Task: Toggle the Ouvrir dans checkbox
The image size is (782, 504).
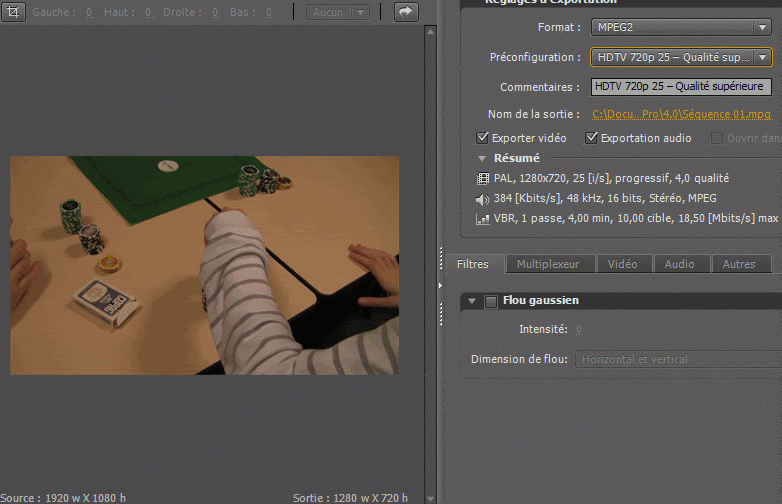Action: pyautogui.click(x=716, y=138)
